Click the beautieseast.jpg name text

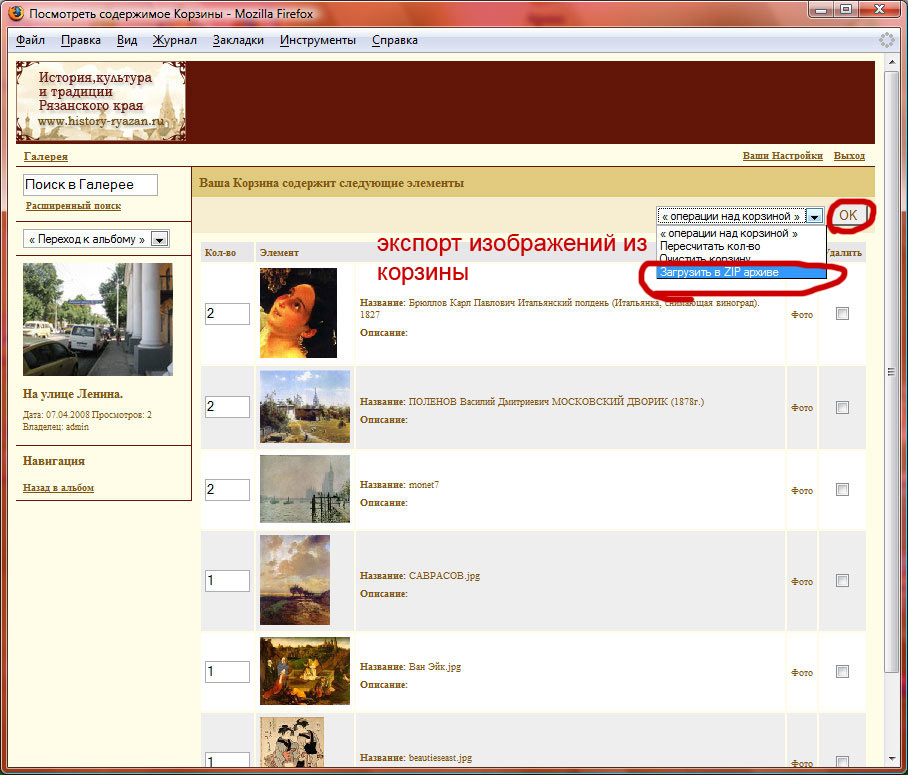440,758
